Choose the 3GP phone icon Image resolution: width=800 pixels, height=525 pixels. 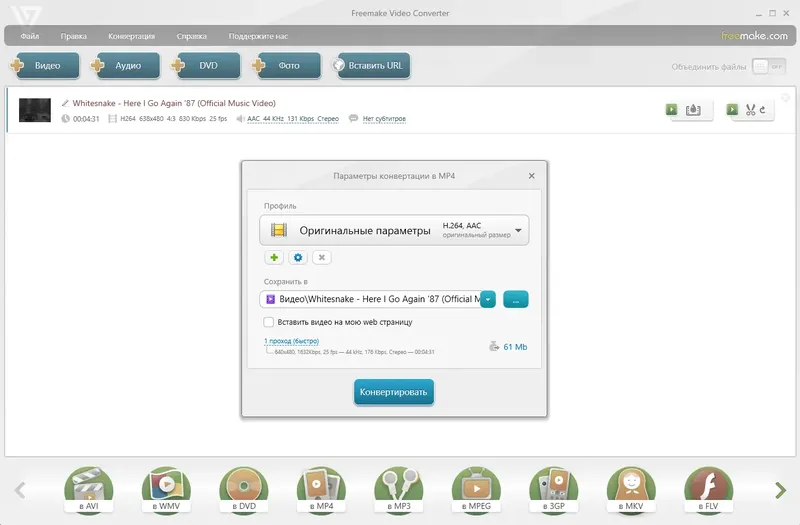coord(554,490)
